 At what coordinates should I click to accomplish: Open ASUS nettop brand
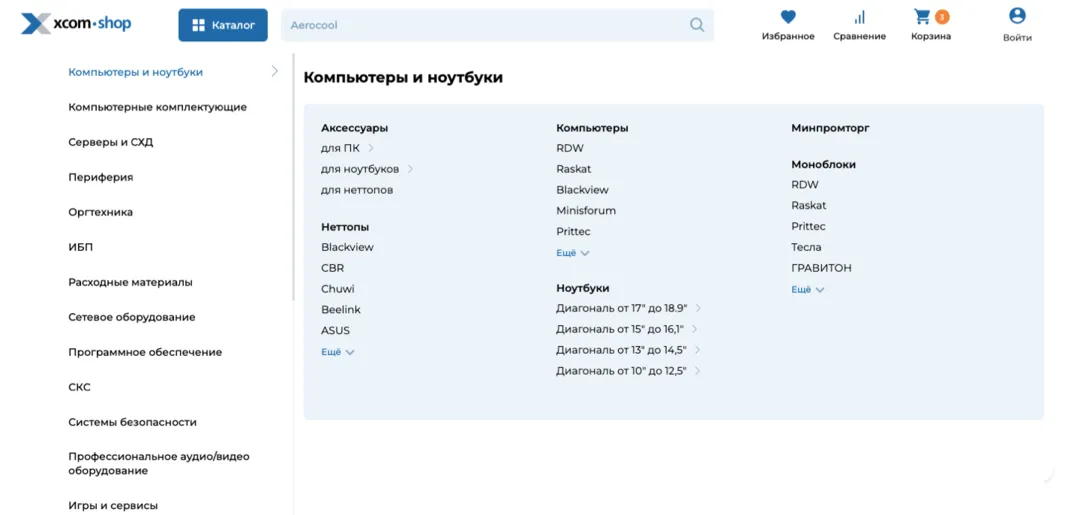point(335,331)
